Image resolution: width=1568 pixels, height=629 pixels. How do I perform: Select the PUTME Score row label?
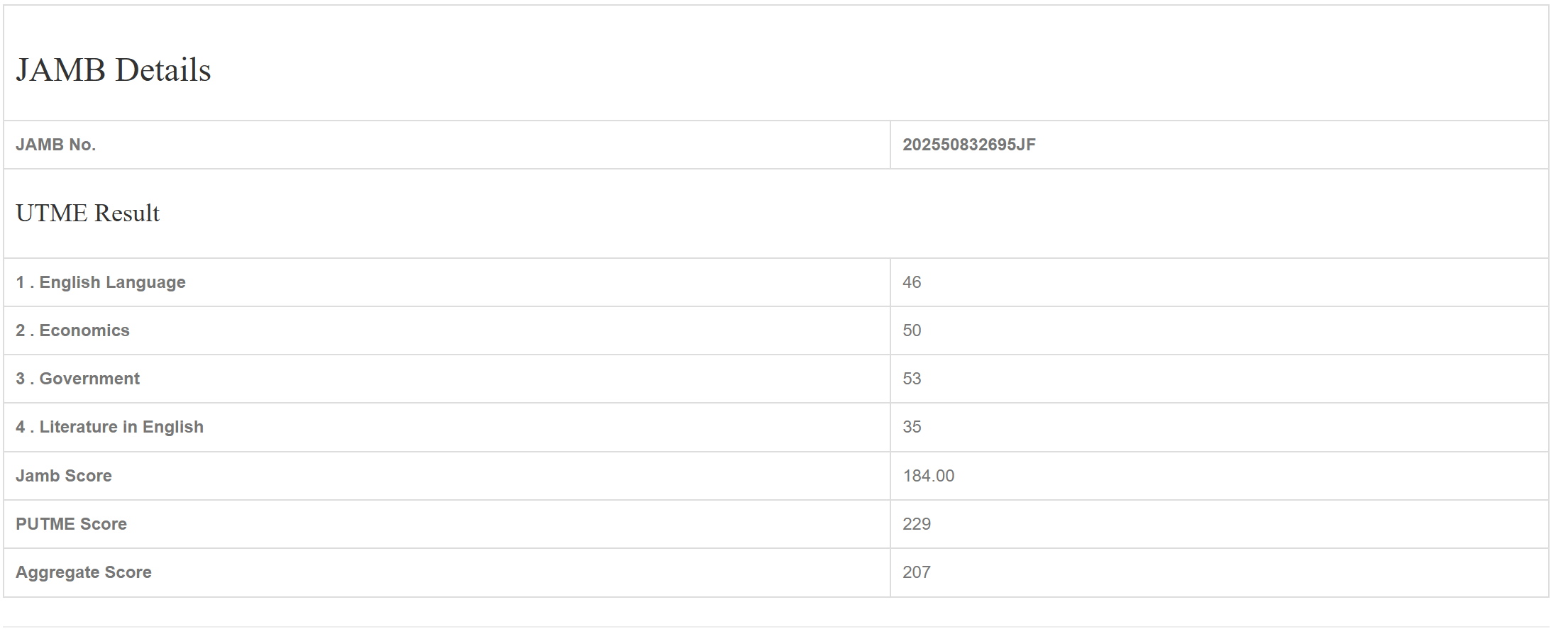[71, 524]
